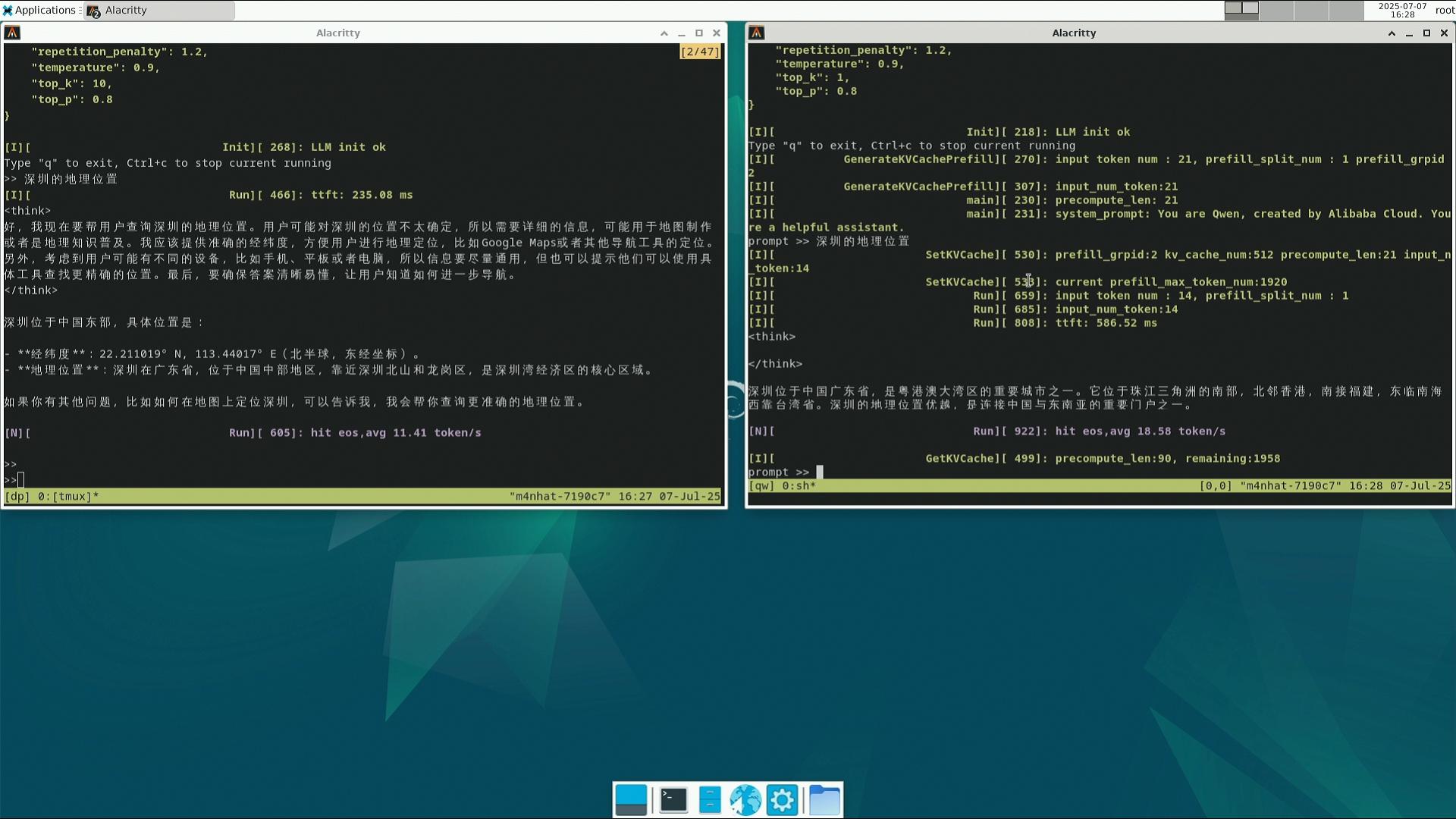The height and width of the screenshot is (819, 1456).
Task: Roll up the right Alacritty window
Action: tap(1392, 33)
